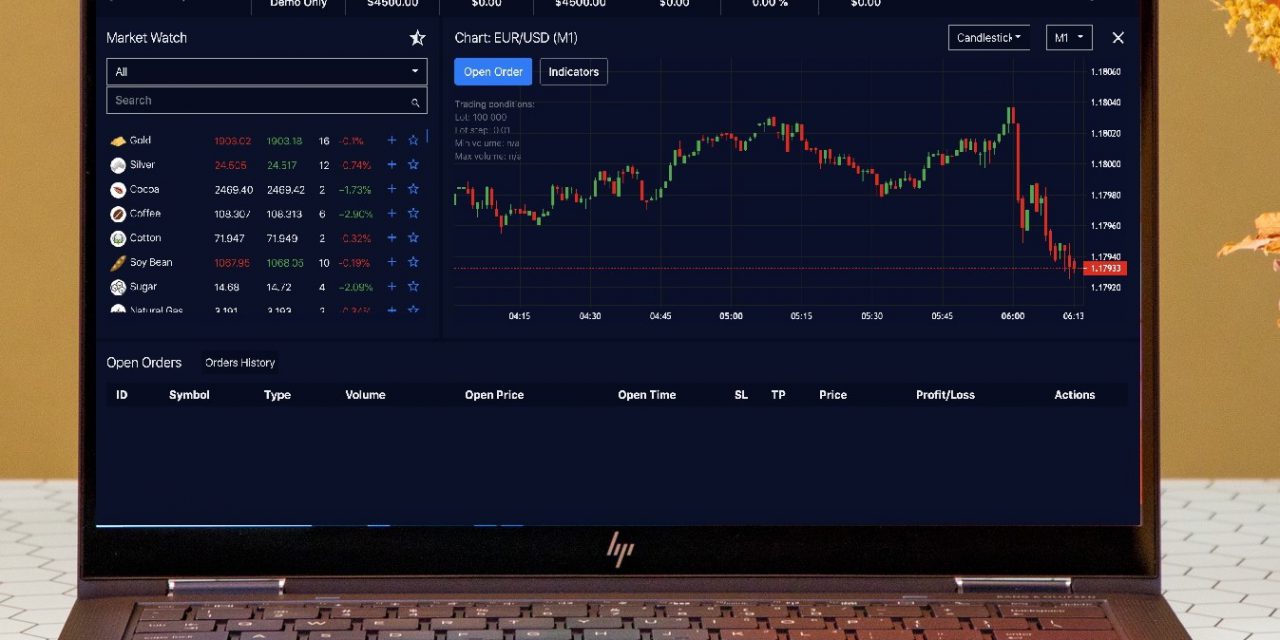This screenshot has height=640, width=1280.
Task: Click the Market Watch list scrollbar
Action: click(x=427, y=136)
